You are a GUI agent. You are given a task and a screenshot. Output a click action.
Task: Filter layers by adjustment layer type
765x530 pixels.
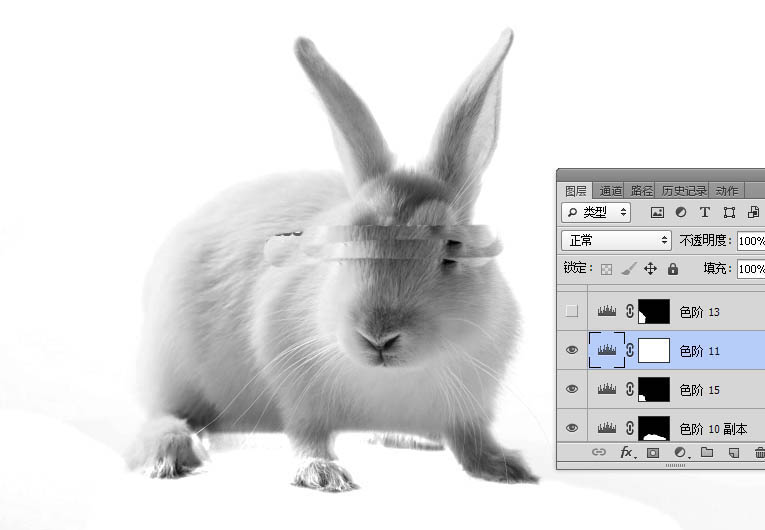point(681,212)
